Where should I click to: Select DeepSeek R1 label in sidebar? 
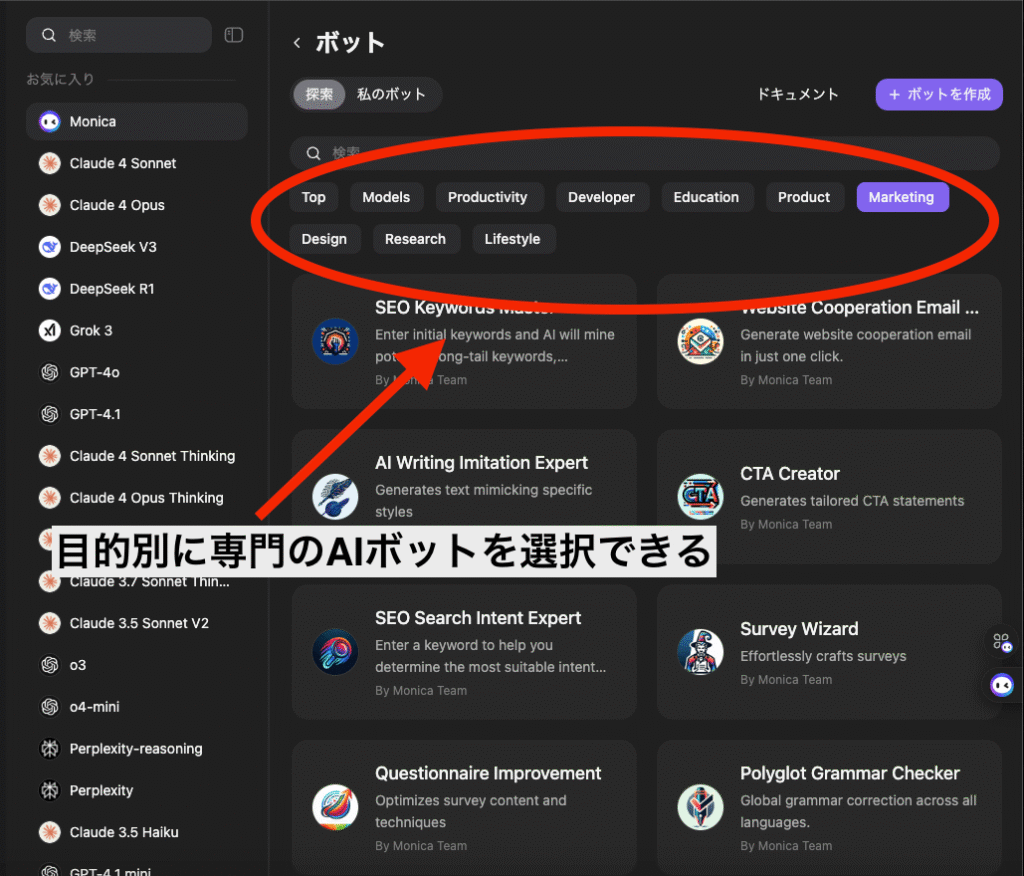pyautogui.click(x=112, y=289)
